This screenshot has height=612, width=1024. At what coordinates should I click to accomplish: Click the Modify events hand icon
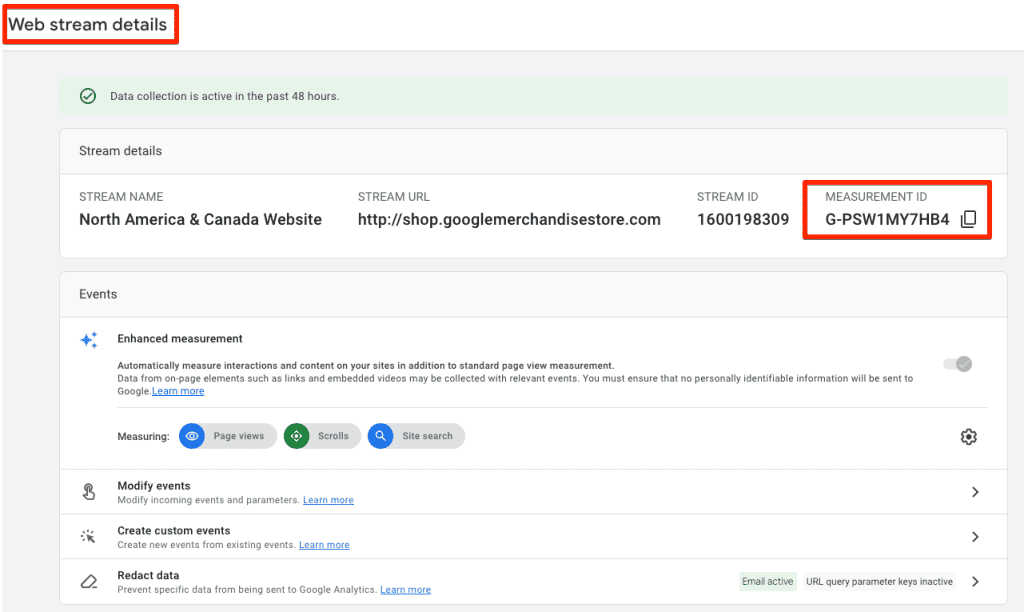coord(89,492)
